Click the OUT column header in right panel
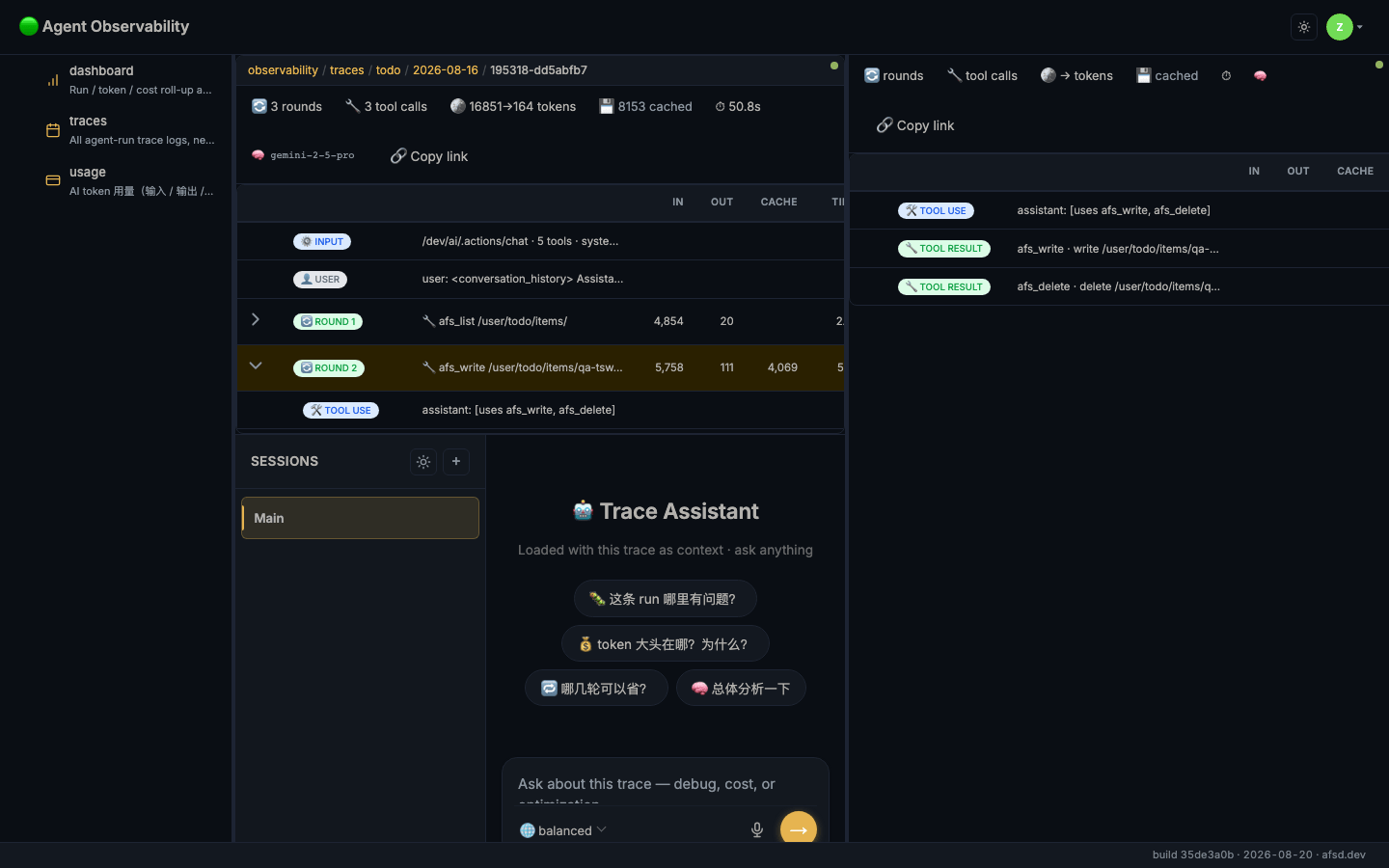This screenshot has width=1389, height=868. pos(1298,171)
